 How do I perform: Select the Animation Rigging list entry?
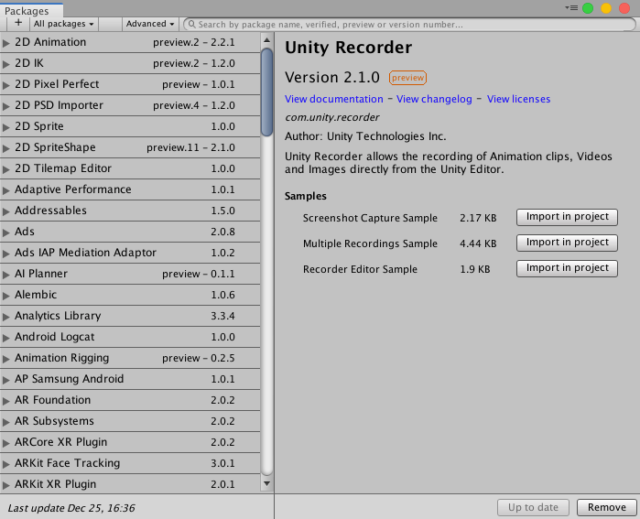tap(130, 358)
